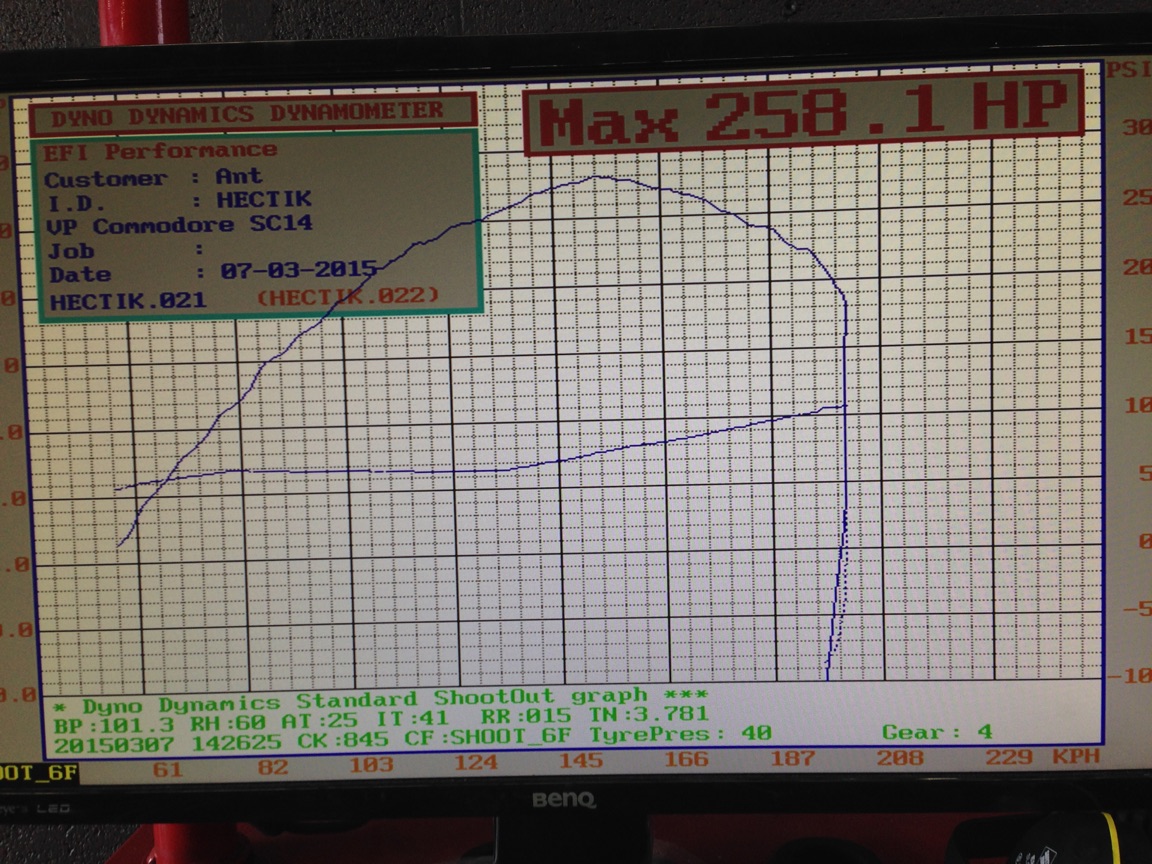Viewport: 1152px width, 864px height.
Task: Click the 25 boost axis label
Action: 1137,197
